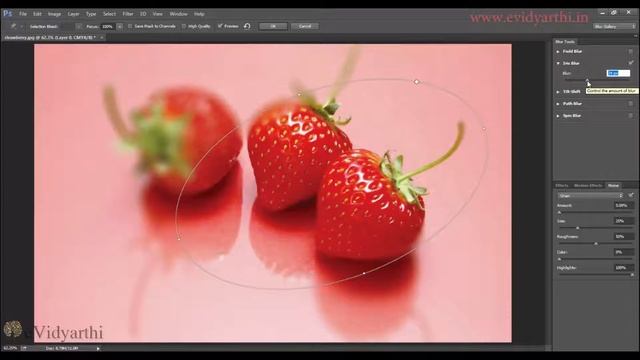This screenshot has height=360, width=640.
Task: Expand the Field Blur section
Action: [x=558, y=51]
